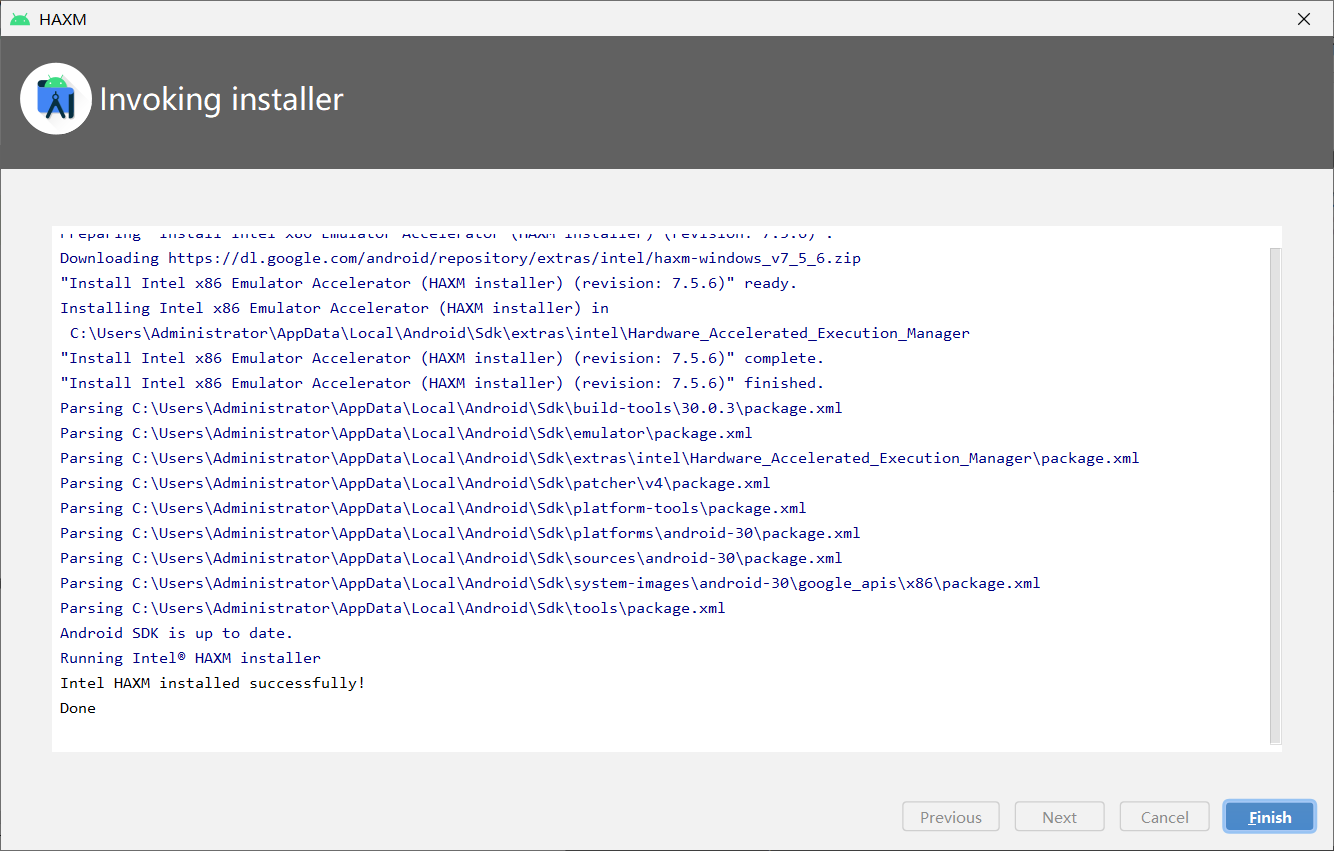Image resolution: width=1334 pixels, height=851 pixels.
Task: Click the installer line ending in 'finished.'
Action: tap(442, 383)
